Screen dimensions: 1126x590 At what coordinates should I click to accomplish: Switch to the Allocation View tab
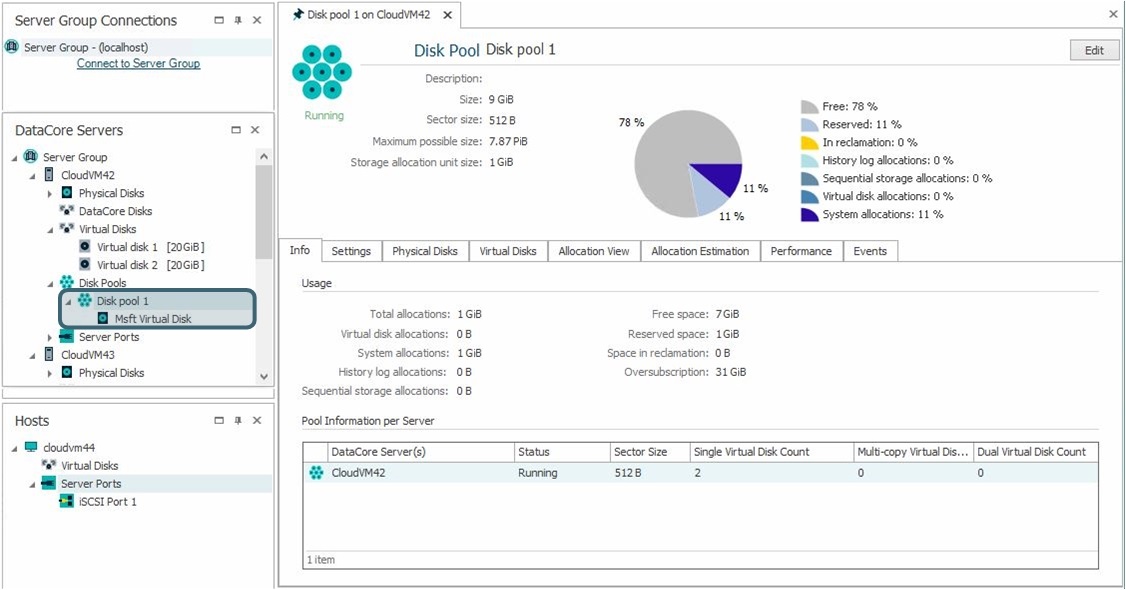point(593,251)
